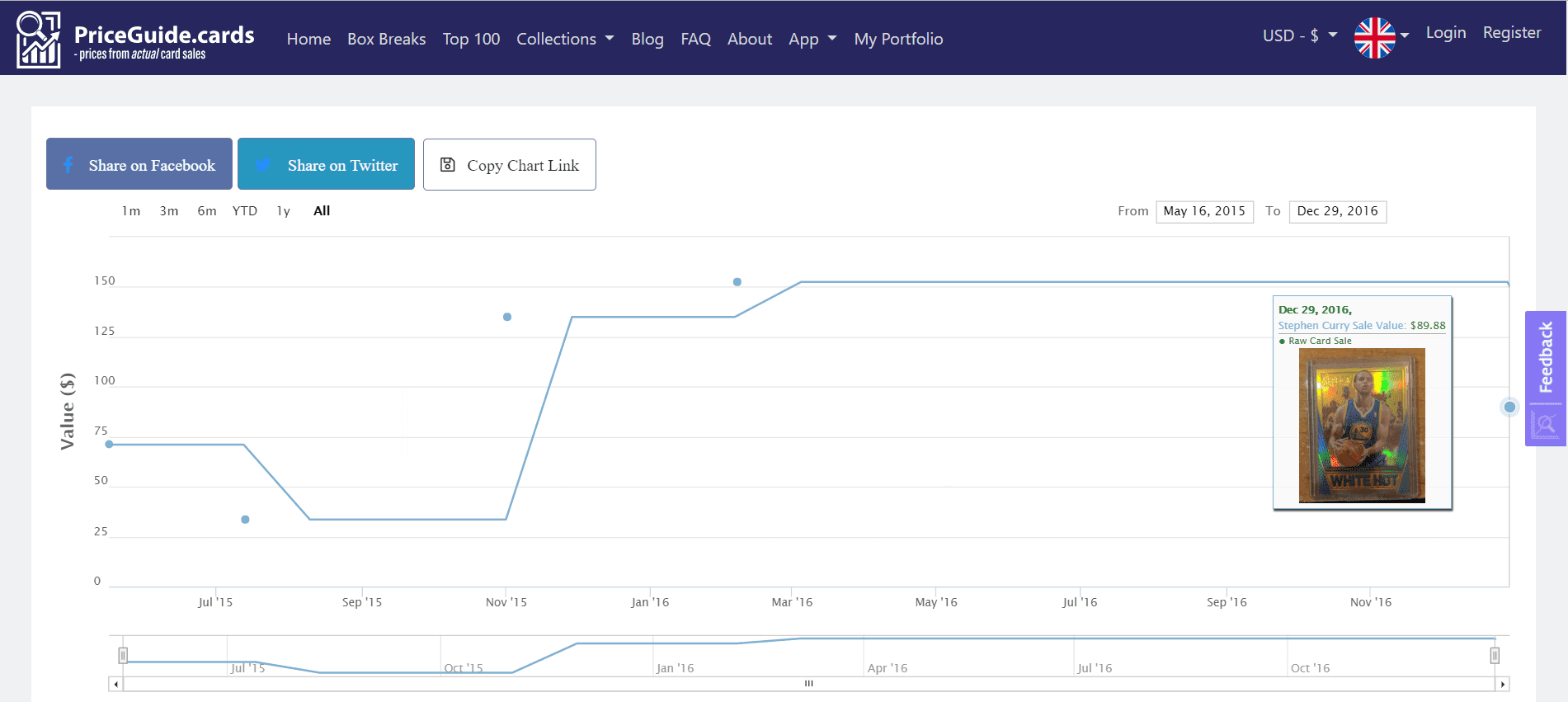Viewport: 1568px width, 702px height.
Task: Select the 6m range
Action: (207, 211)
